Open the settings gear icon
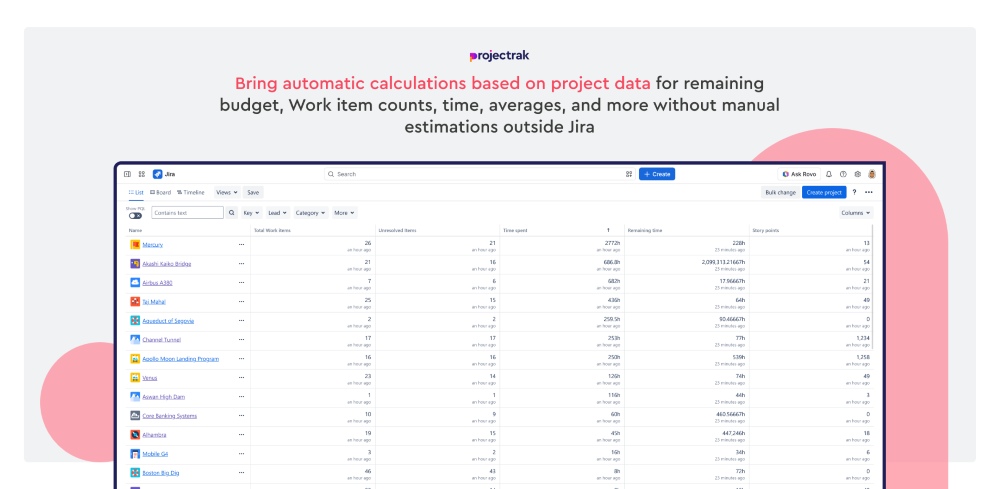 click(858, 174)
